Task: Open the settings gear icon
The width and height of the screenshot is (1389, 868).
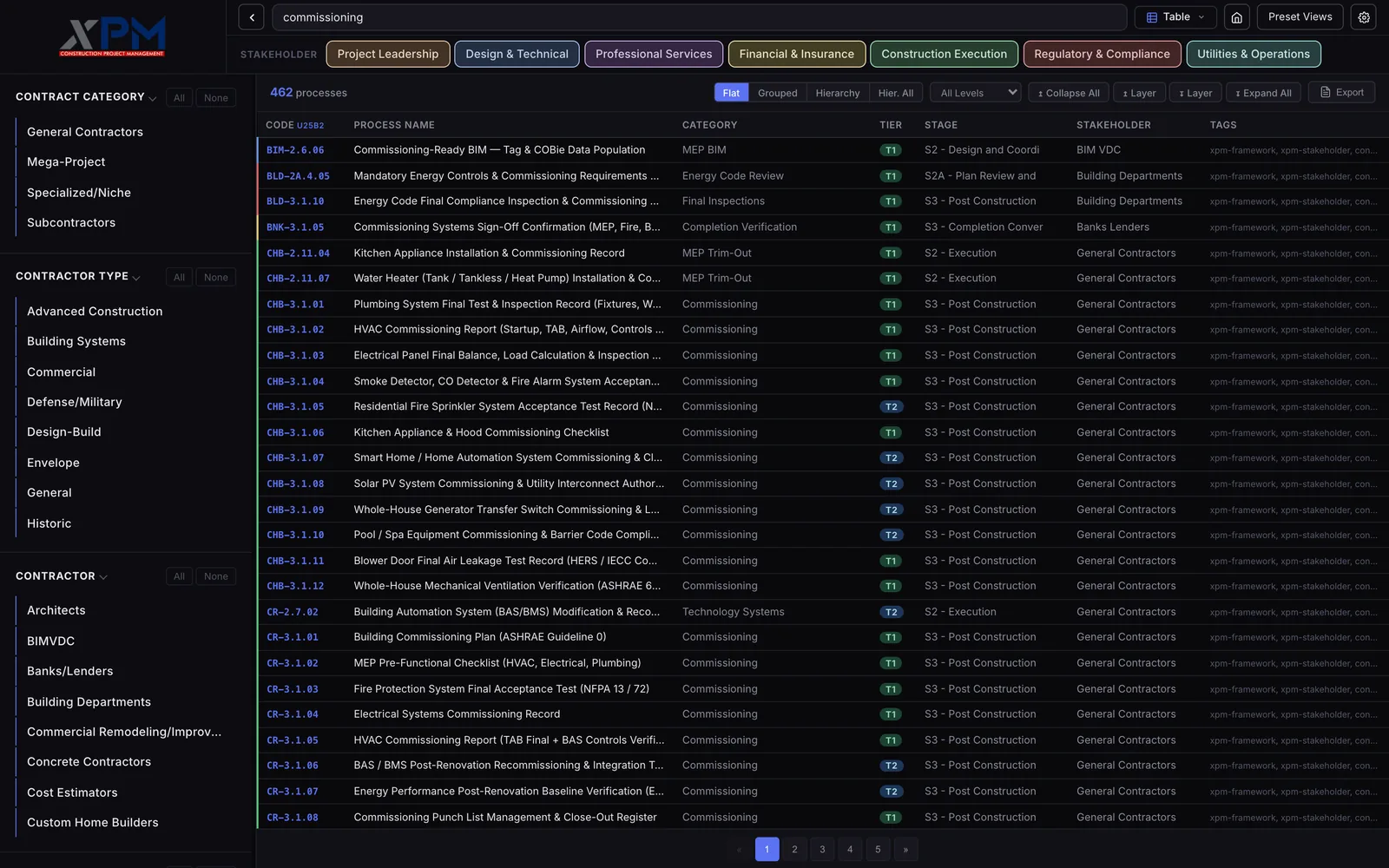Action: point(1364,17)
